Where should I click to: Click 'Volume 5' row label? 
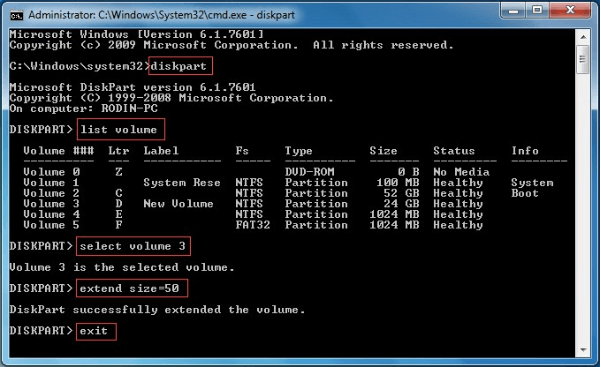[x=51, y=225]
